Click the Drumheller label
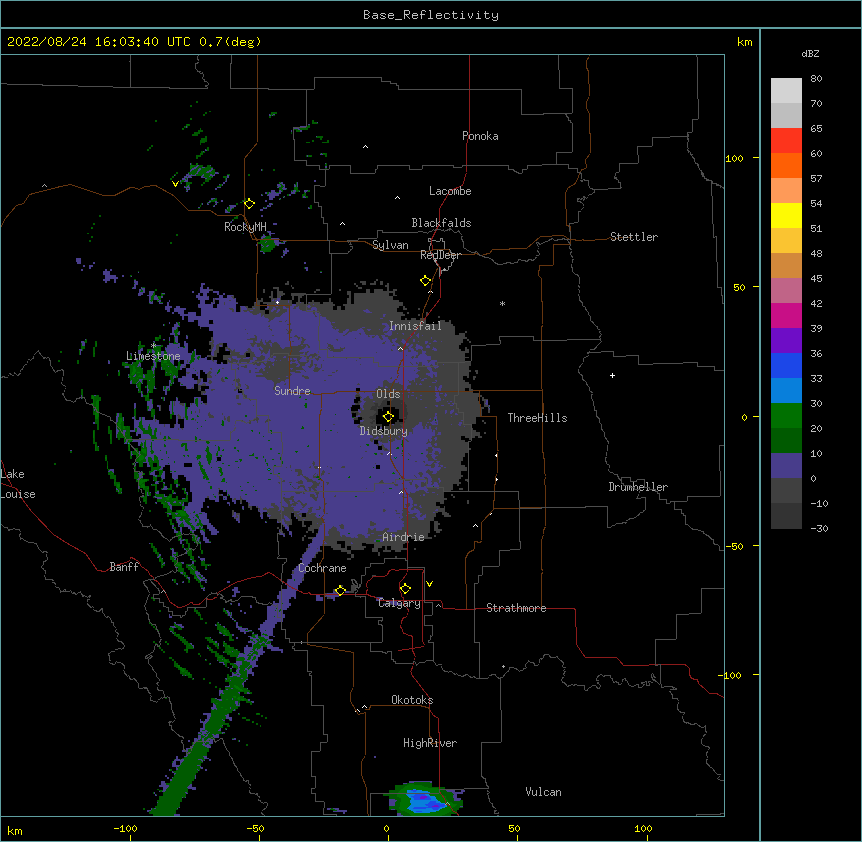This screenshot has width=862, height=842. (638, 487)
